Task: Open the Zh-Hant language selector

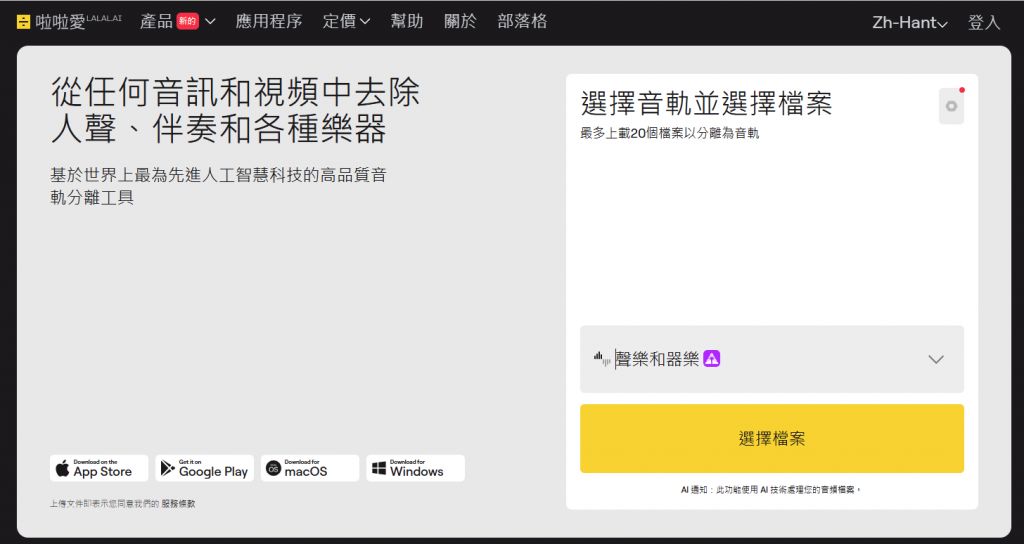Action: pyautogui.click(x=910, y=23)
